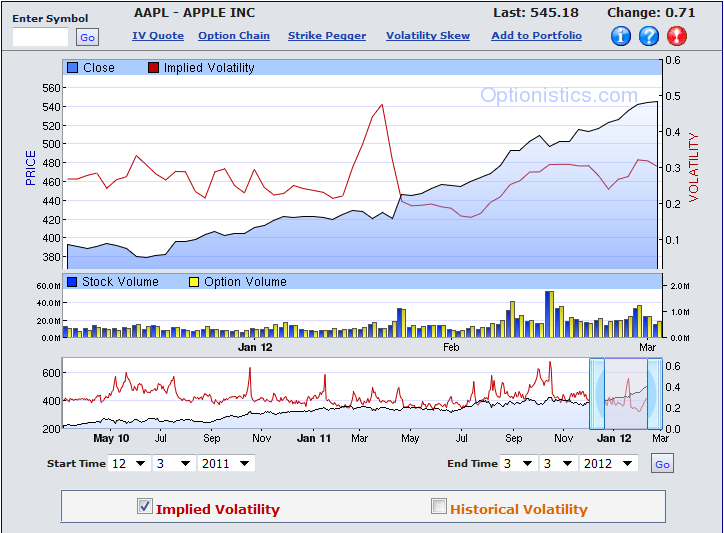Open the Volatility Skew link

pyautogui.click(x=428, y=36)
